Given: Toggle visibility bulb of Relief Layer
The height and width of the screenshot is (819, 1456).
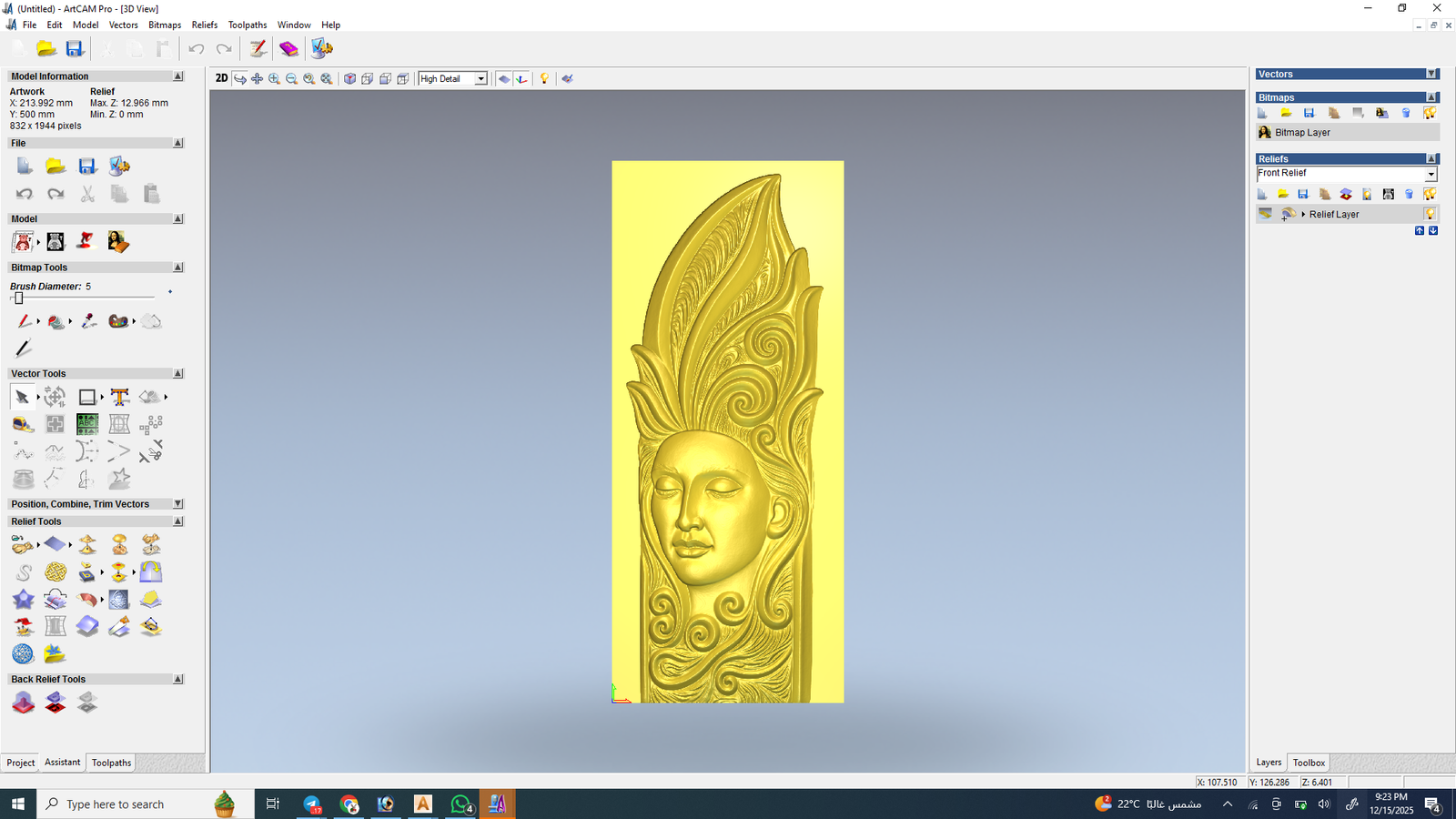Looking at the screenshot, I should coord(1430,215).
